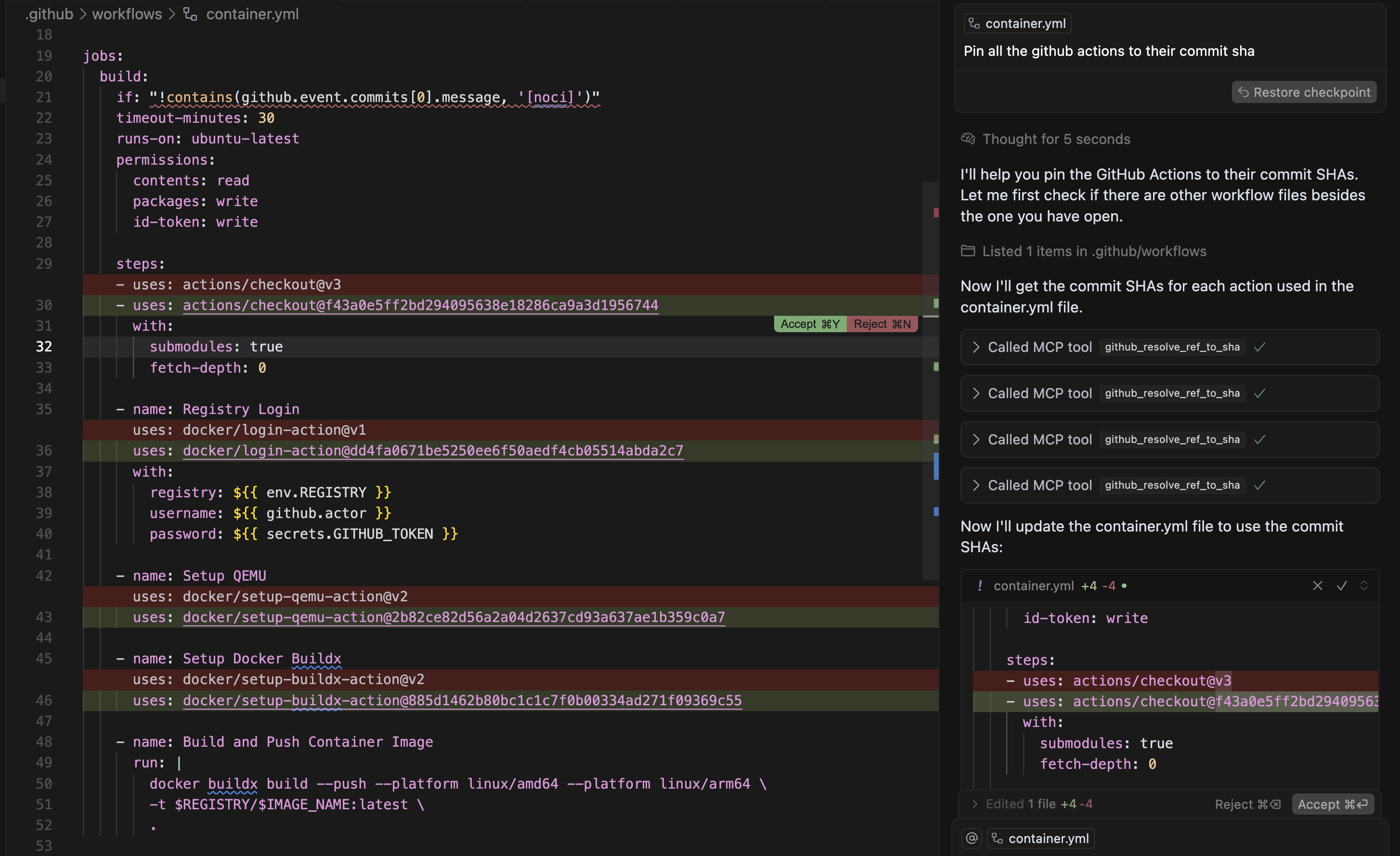Reject the diff with the X icon
Image resolution: width=1400 pixels, height=856 pixels.
pos(1317,585)
